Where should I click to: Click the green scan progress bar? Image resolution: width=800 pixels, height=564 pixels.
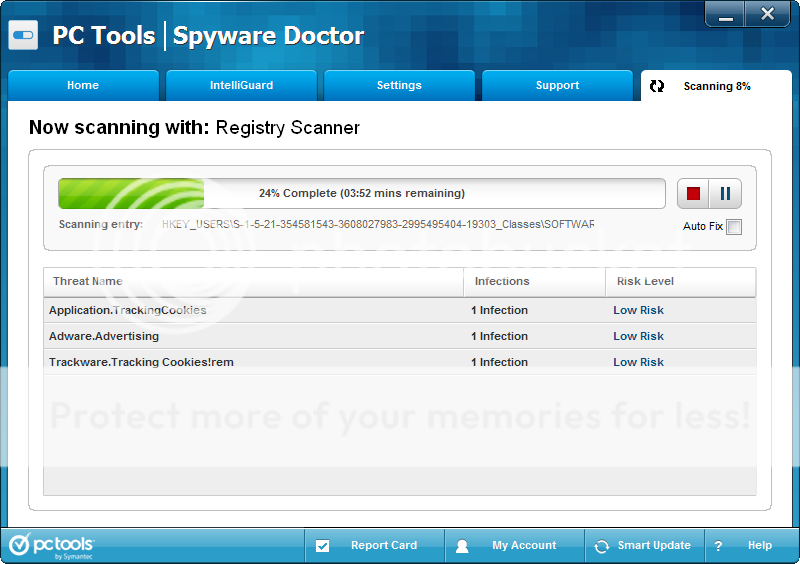coord(361,193)
